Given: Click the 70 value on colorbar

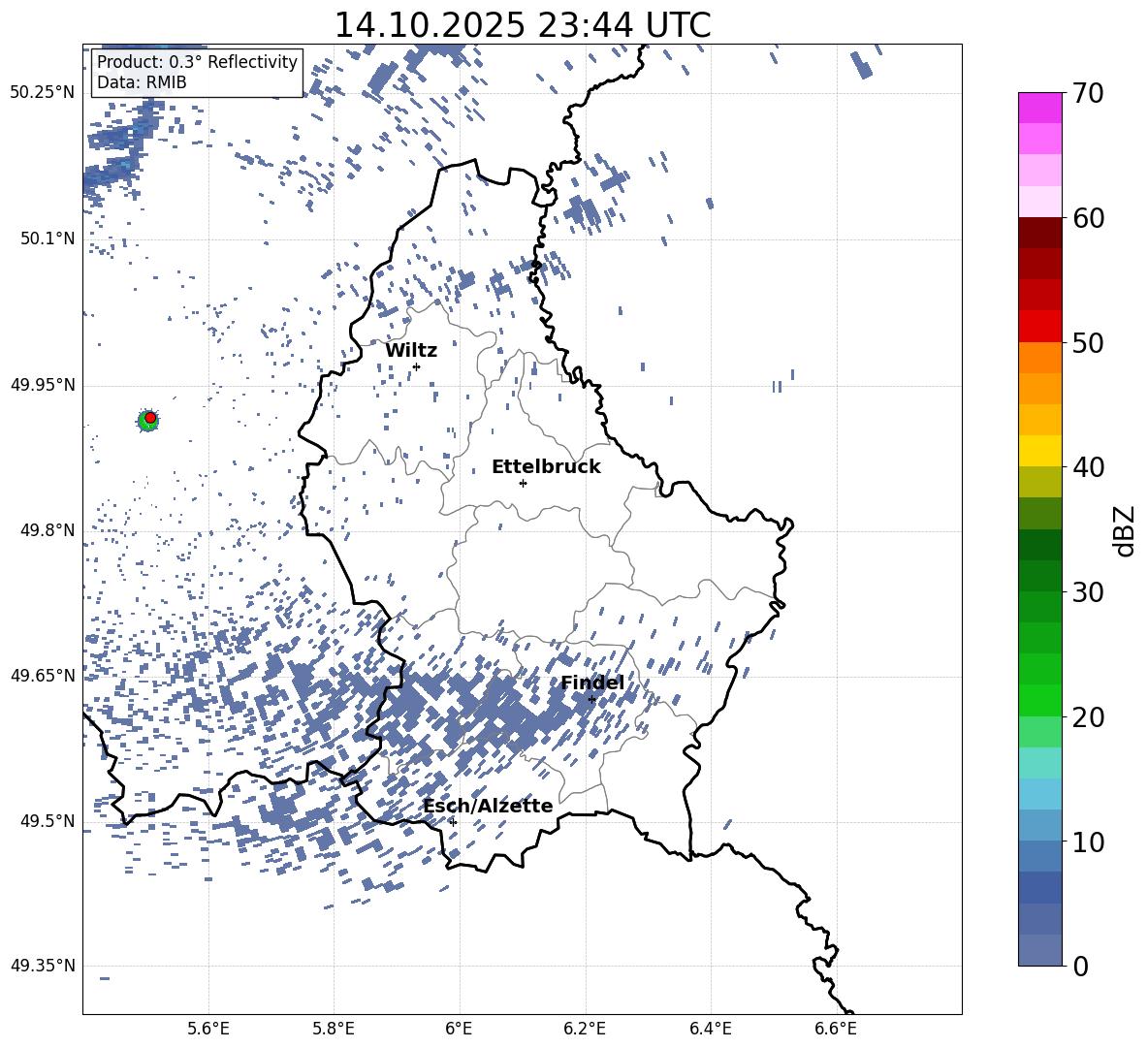Looking at the screenshot, I should point(1088,93).
